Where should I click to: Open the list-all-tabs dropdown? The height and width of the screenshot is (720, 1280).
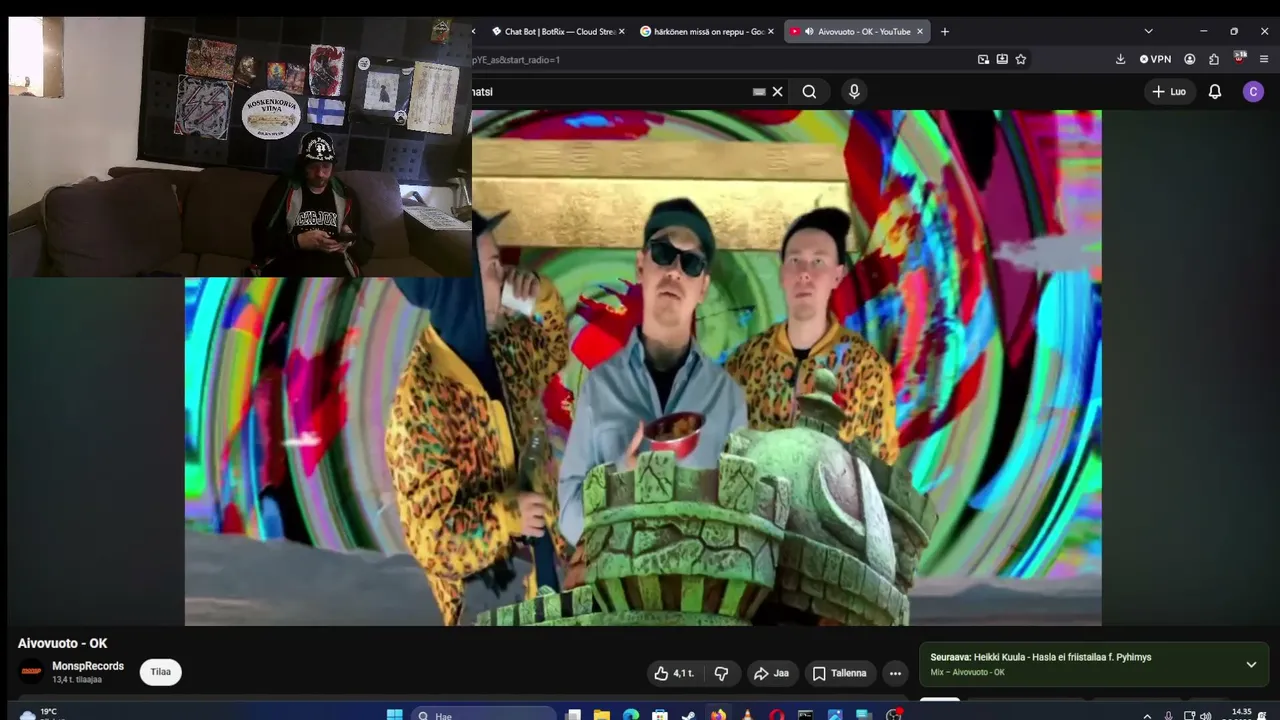(1148, 32)
